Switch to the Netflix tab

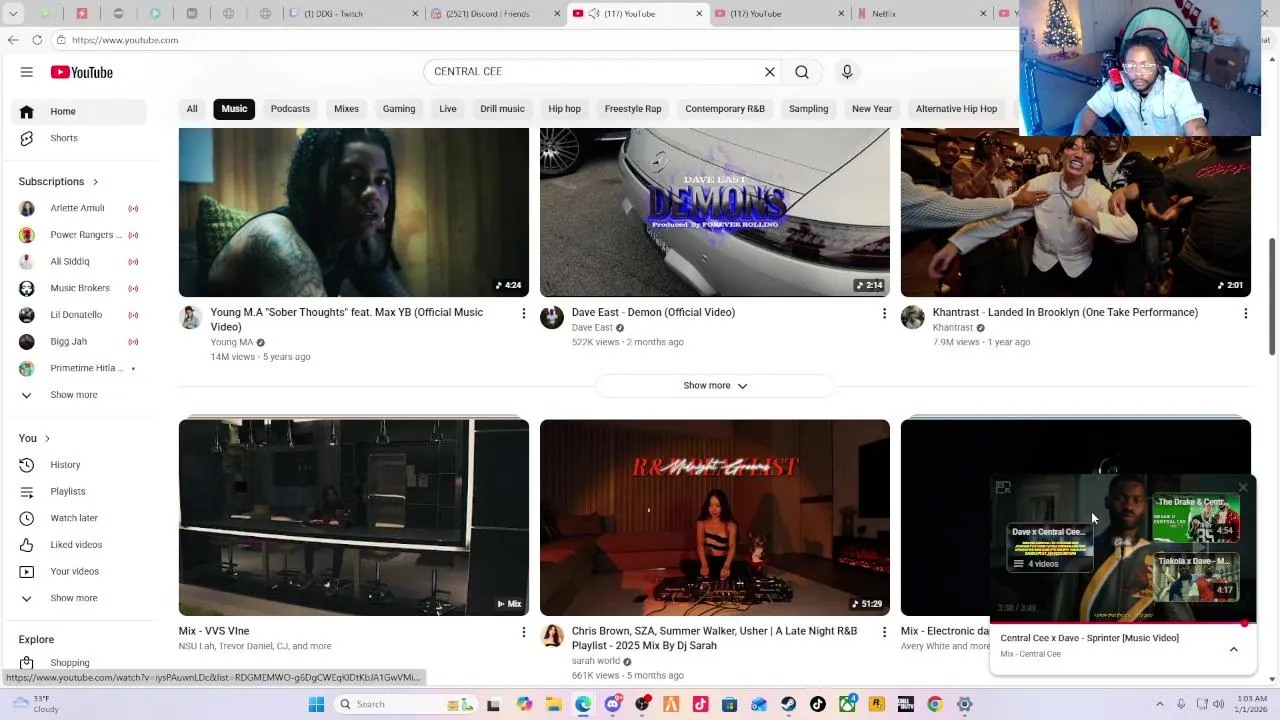(920, 14)
